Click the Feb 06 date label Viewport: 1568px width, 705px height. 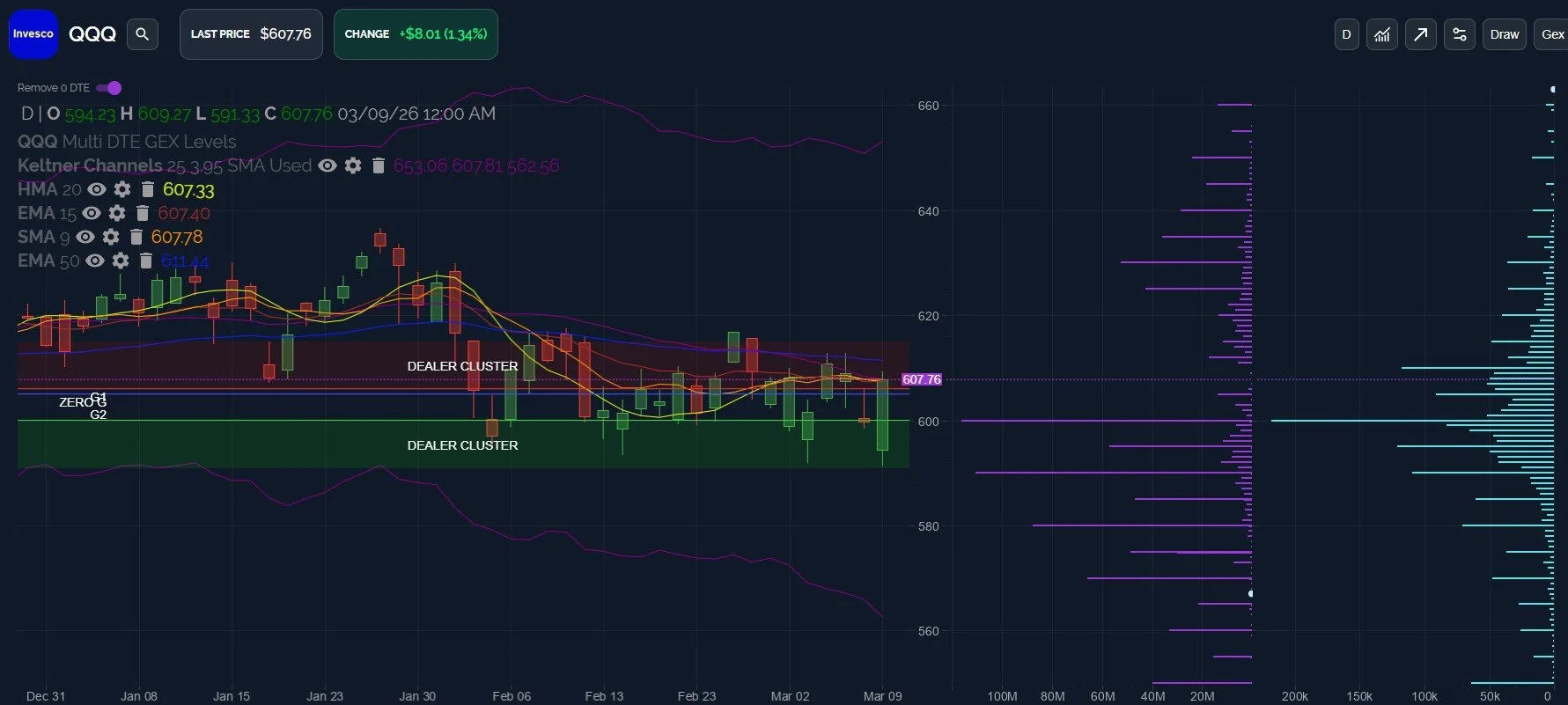pos(512,696)
